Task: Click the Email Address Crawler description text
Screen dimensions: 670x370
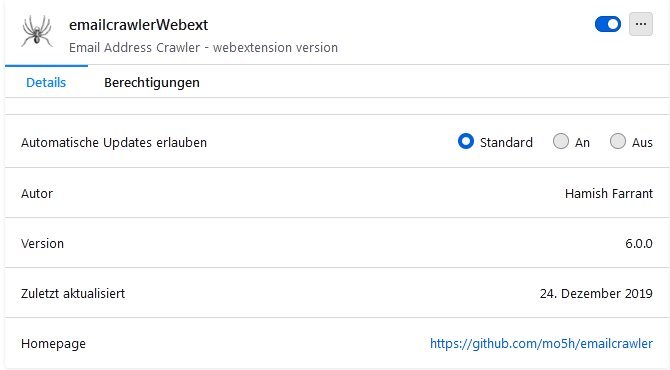Action: [203, 47]
